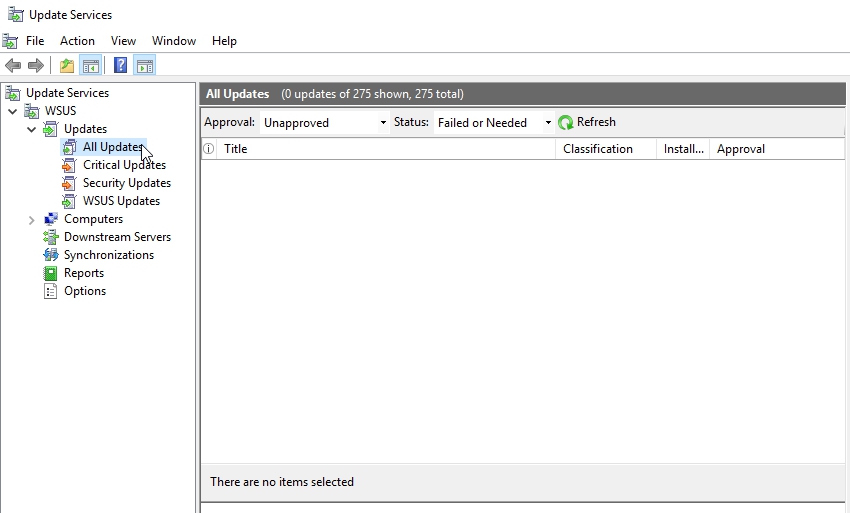Collapse the Updates tree node

tap(31, 129)
